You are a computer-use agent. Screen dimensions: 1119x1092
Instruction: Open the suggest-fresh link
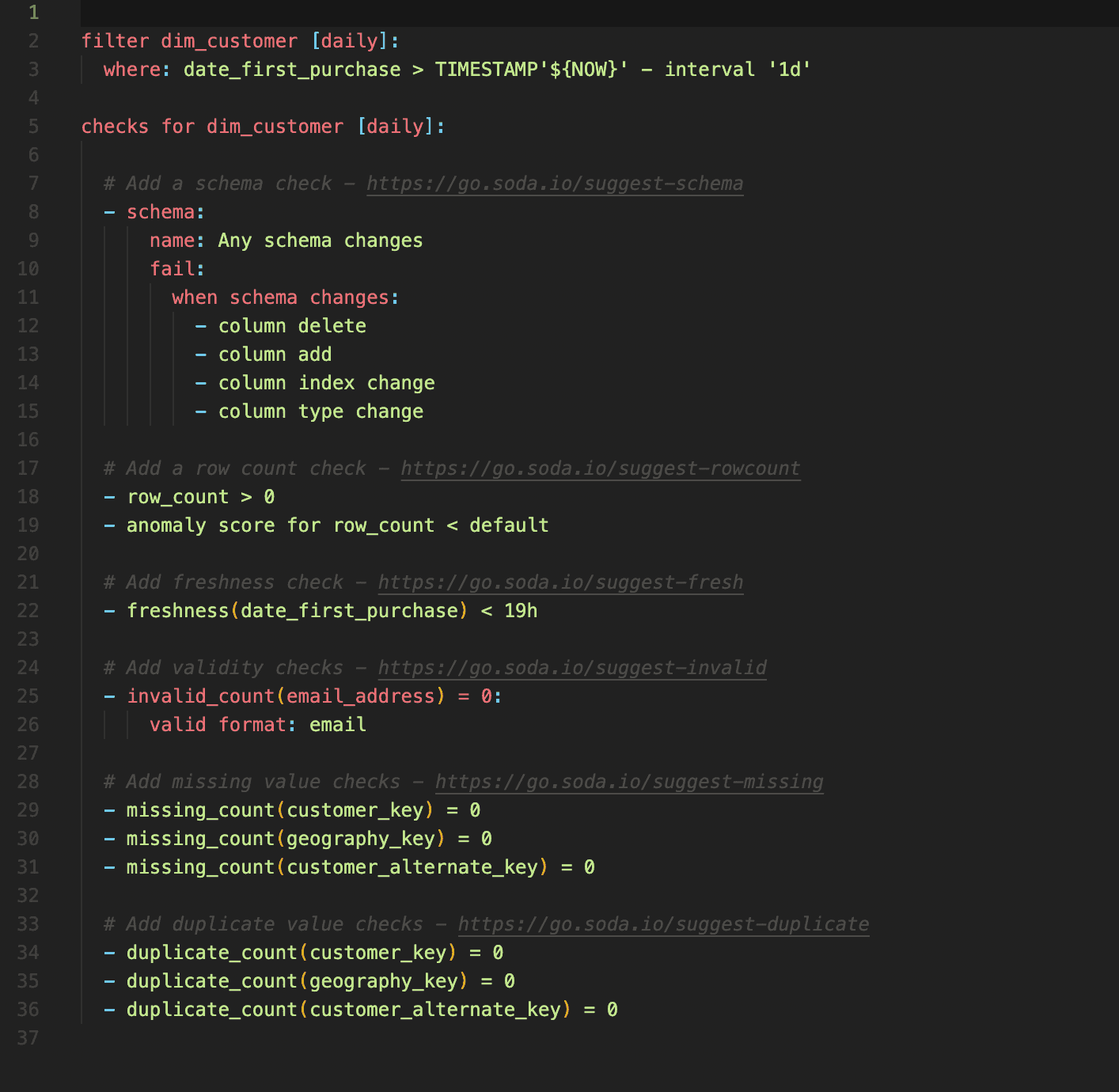pos(560,582)
